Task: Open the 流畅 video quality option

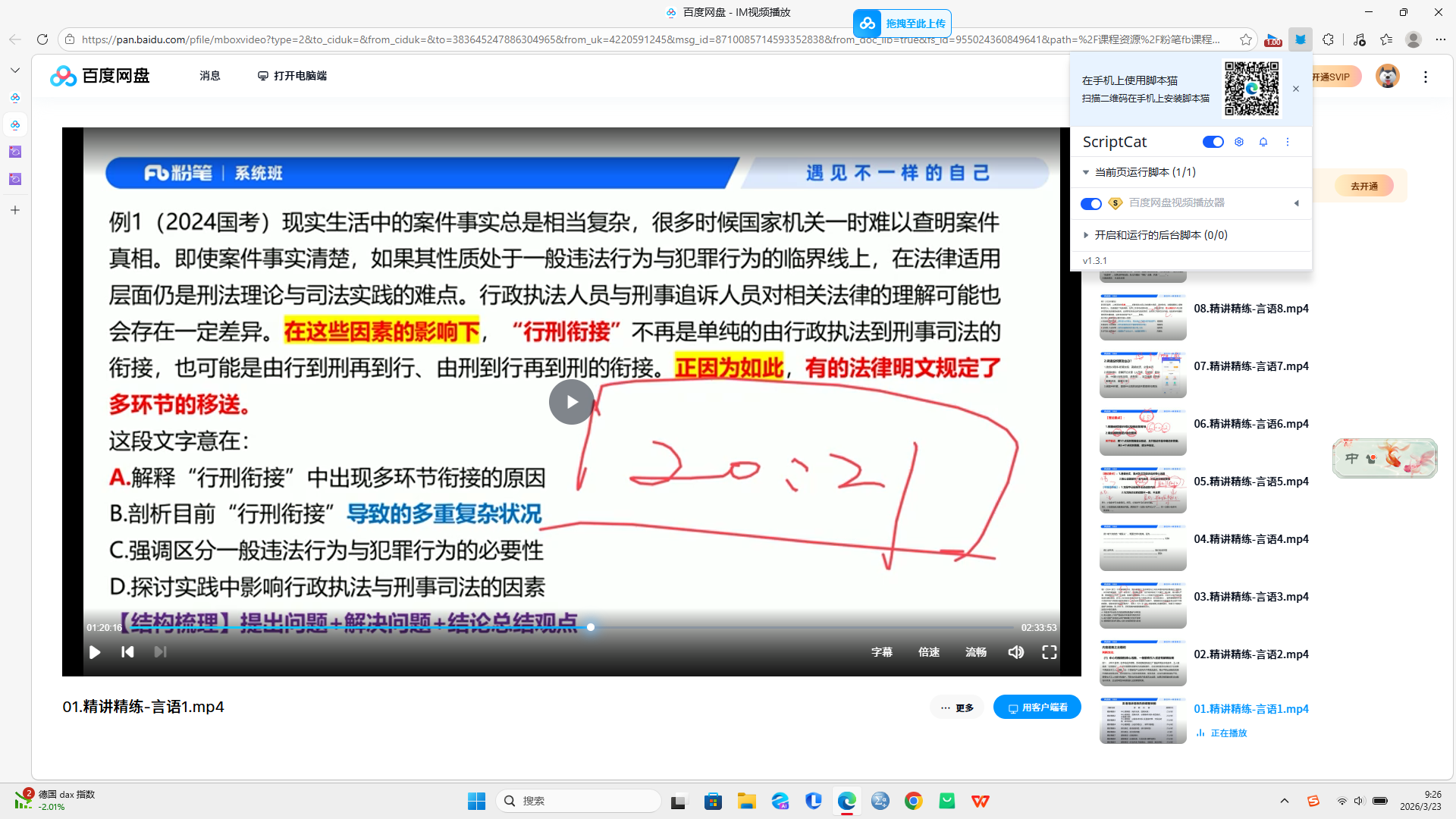Action: click(x=976, y=651)
